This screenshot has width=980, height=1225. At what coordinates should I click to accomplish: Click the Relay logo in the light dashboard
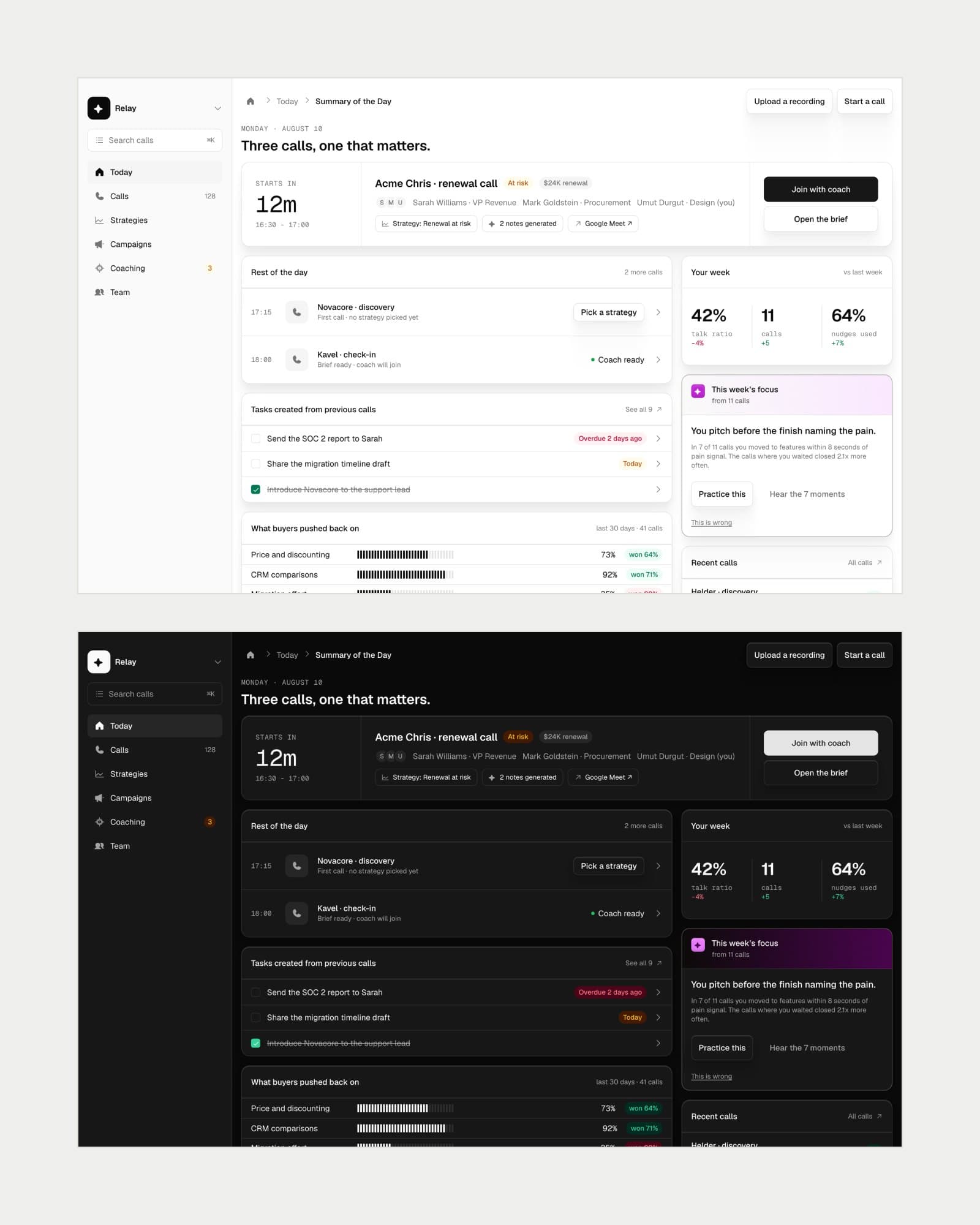(x=99, y=108)
